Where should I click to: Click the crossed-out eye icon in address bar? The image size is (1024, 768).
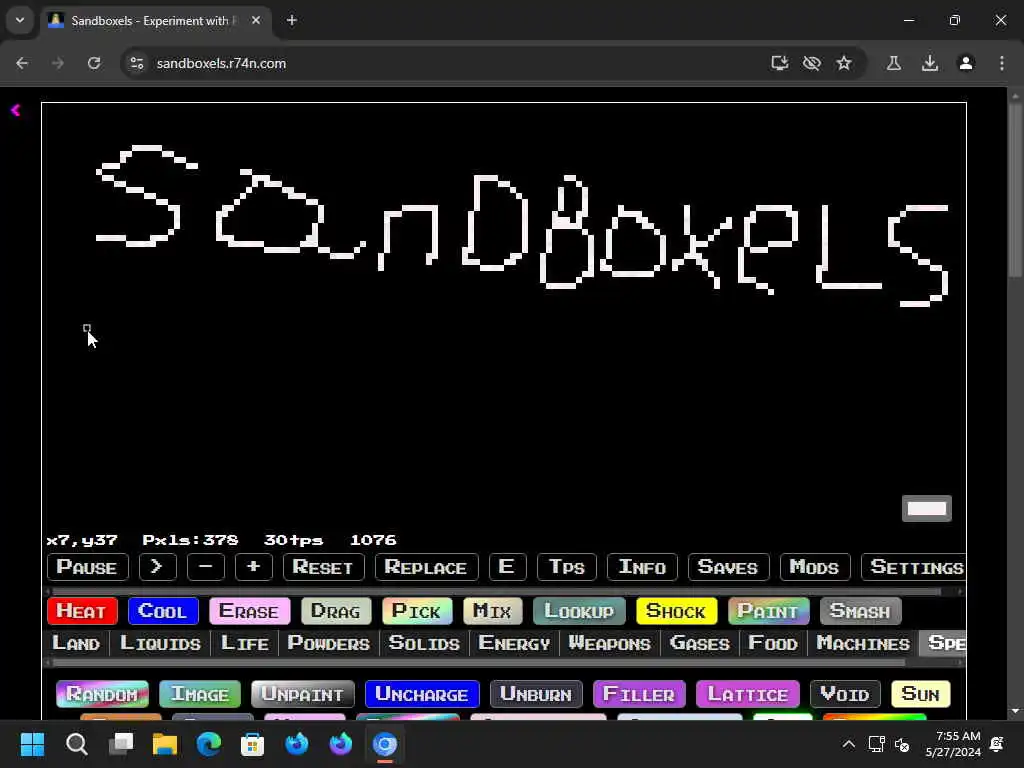pos(812,63)
